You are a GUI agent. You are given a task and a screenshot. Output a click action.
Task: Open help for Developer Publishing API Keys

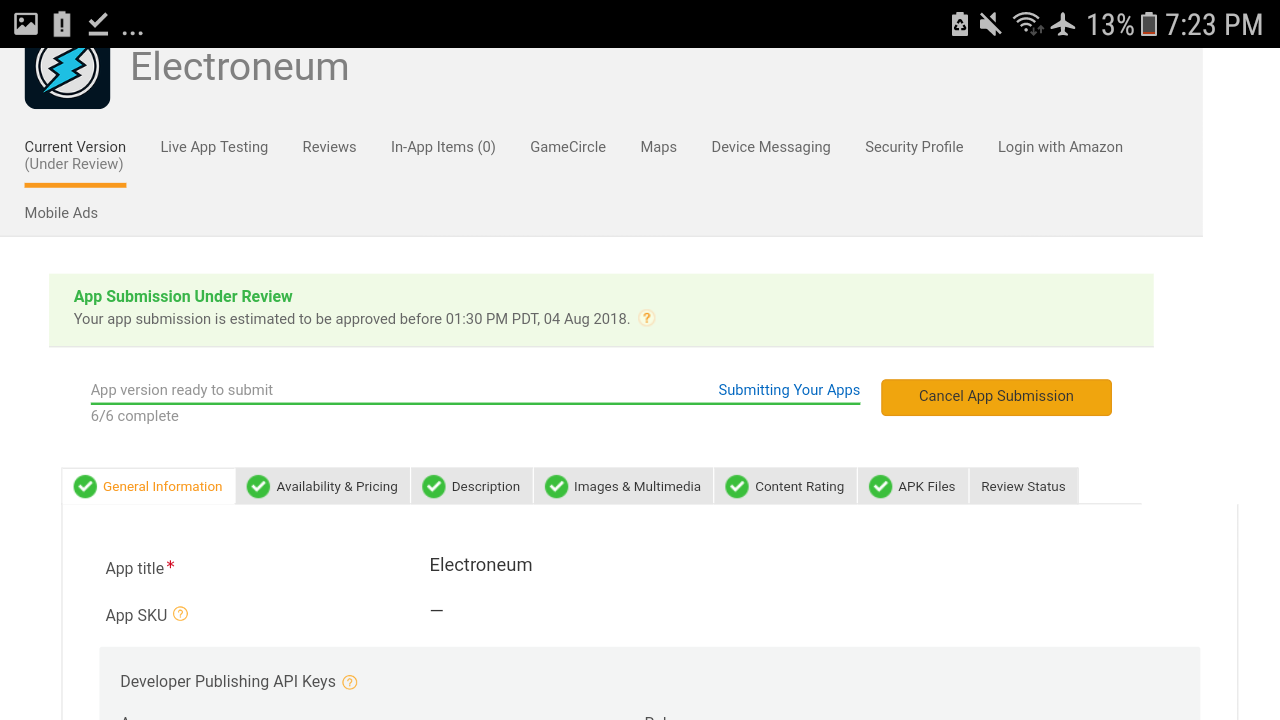click(350, 682)
